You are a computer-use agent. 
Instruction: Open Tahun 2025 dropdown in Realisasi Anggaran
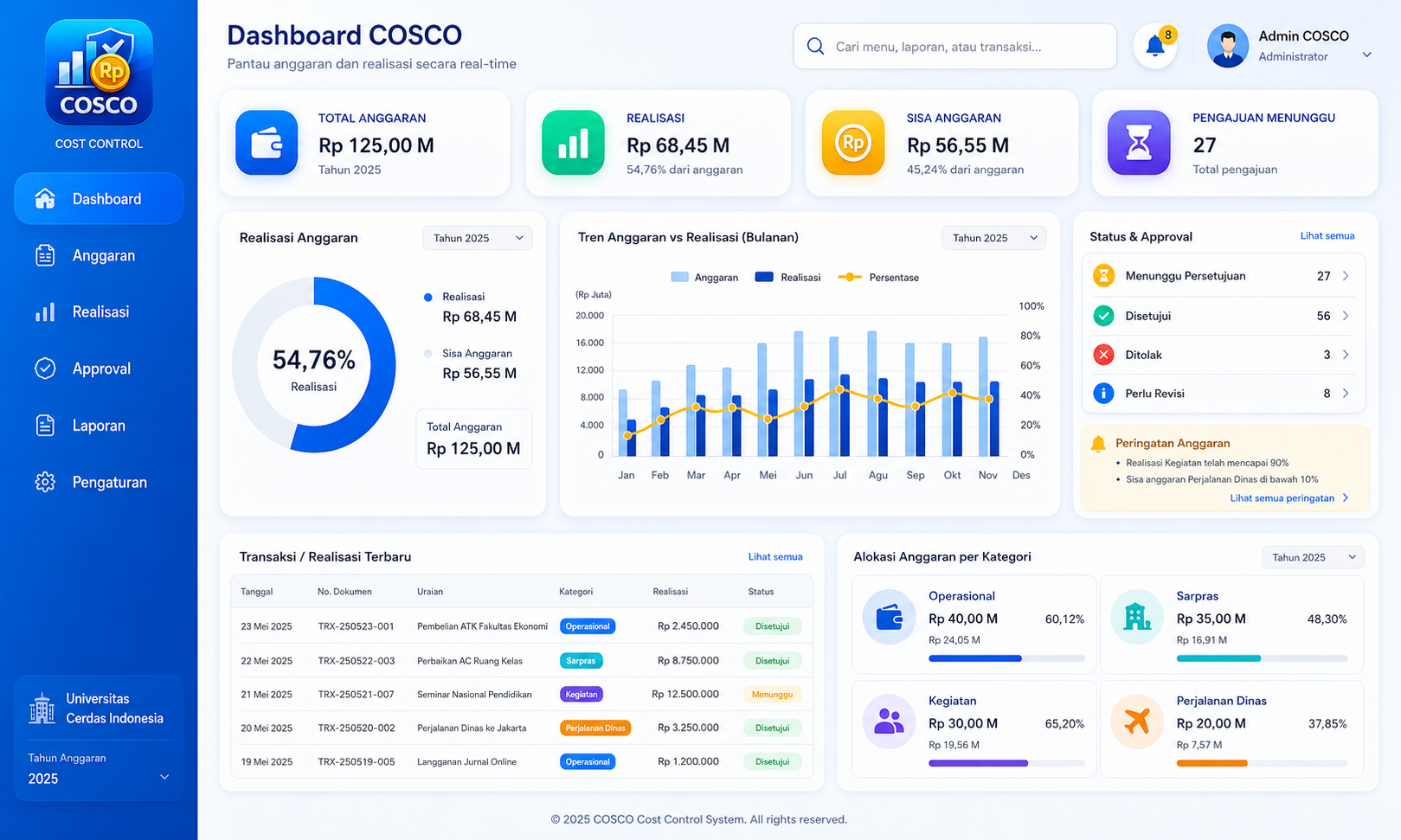tap(477, 238)
